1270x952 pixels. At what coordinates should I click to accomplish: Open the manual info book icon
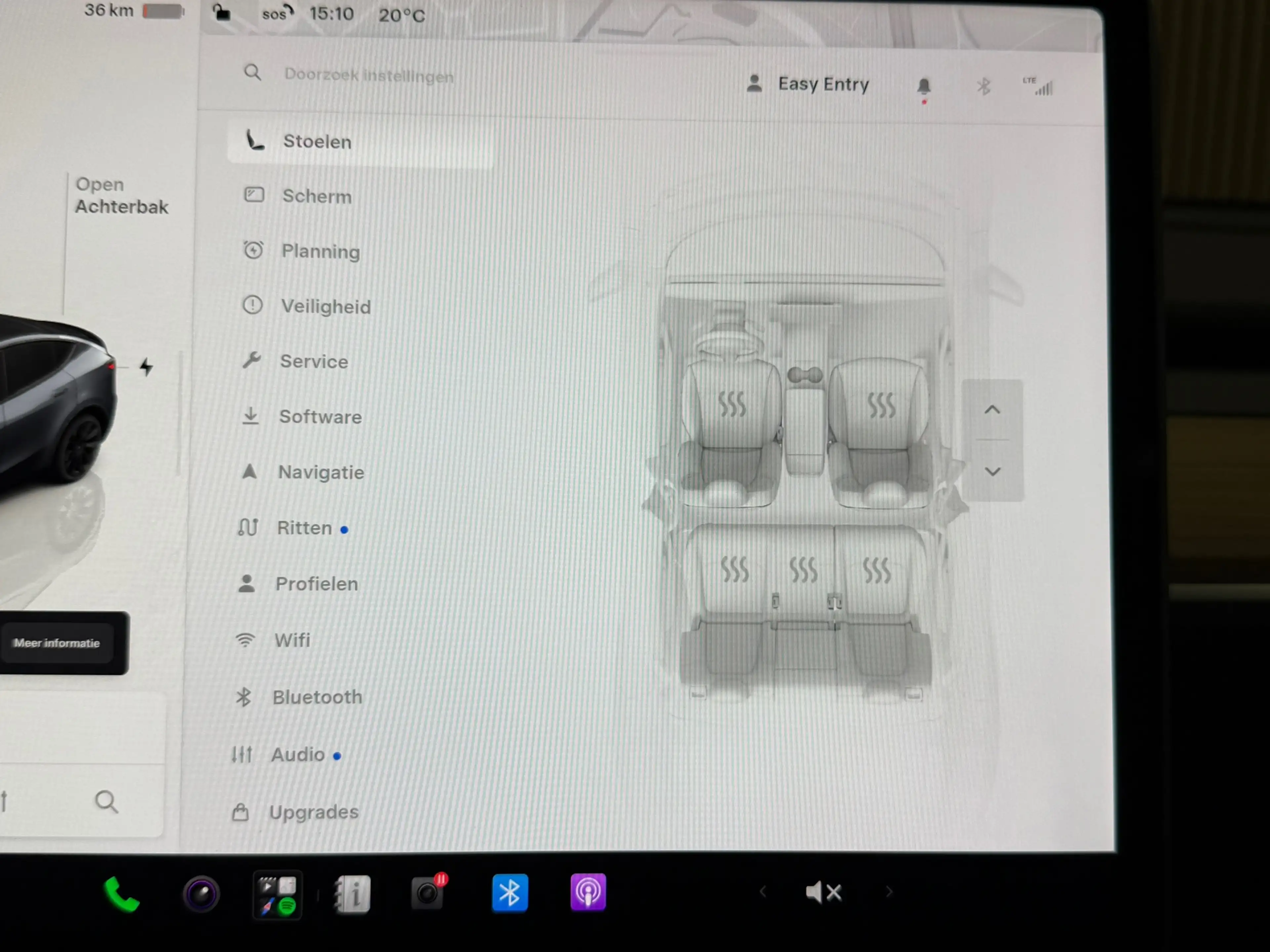pyautogui.click(x=353, y=894)
